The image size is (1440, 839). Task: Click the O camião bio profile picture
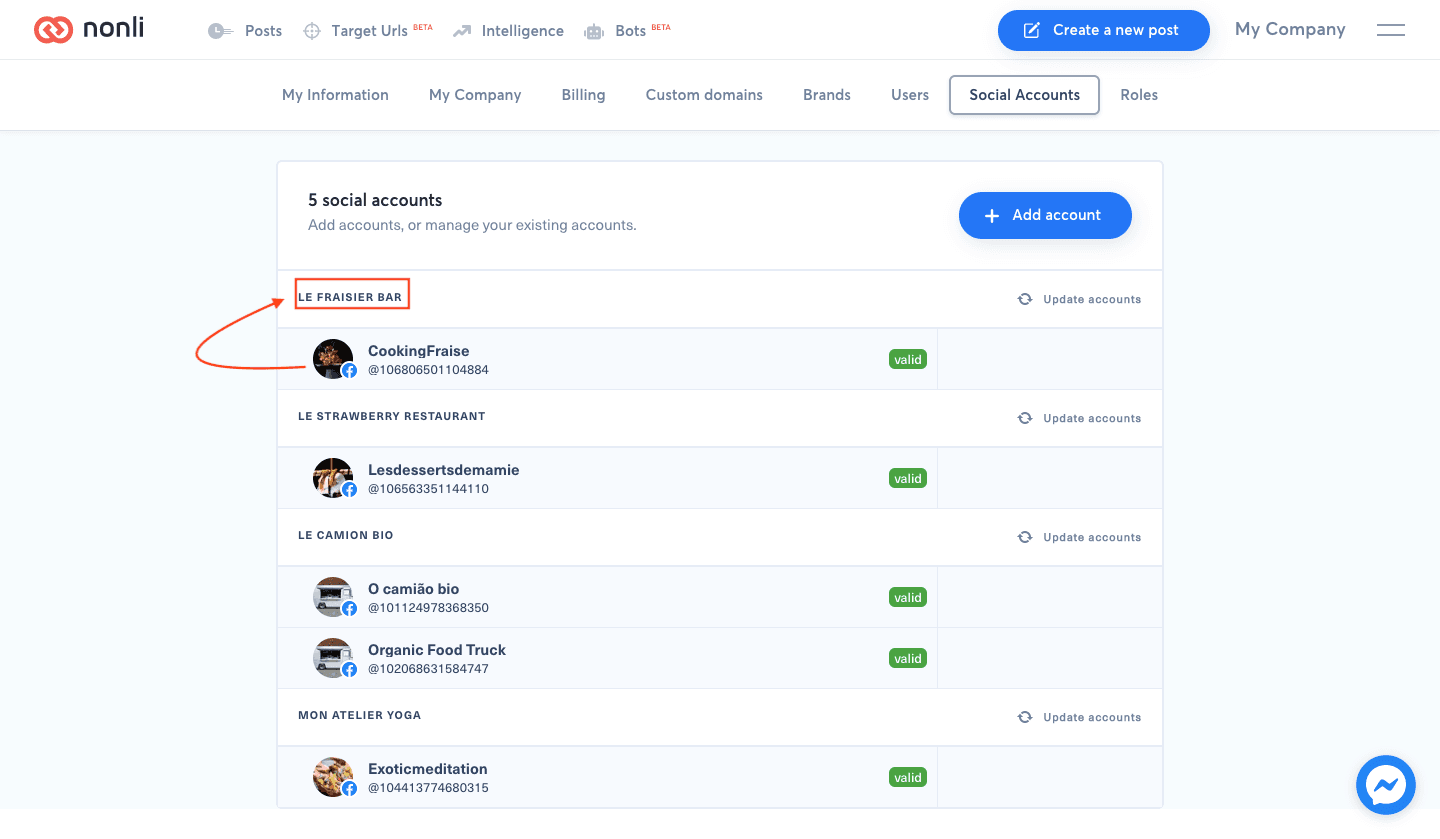point(333,597)
